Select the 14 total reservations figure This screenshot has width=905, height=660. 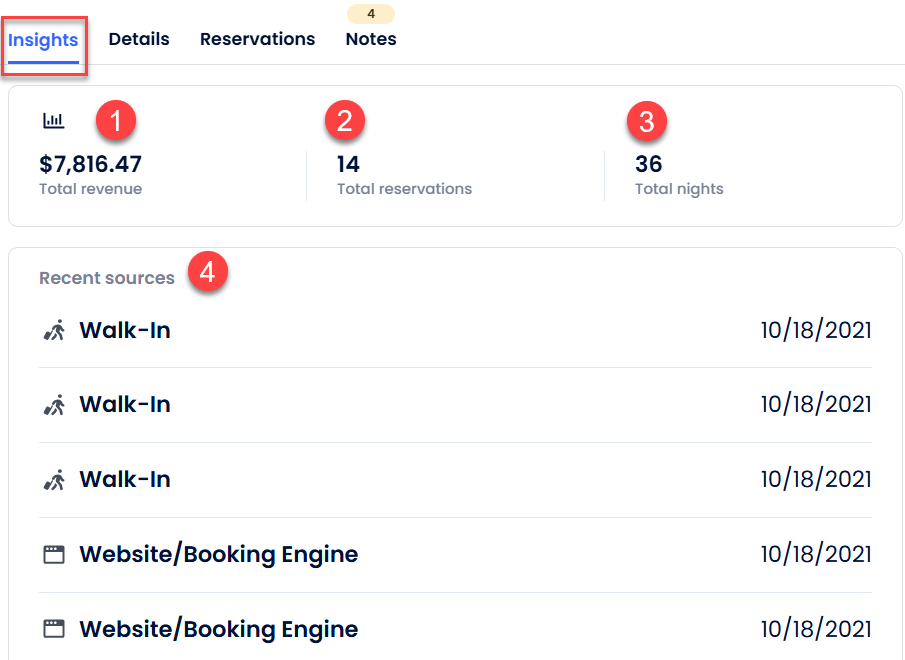click(x=348, y=164)
